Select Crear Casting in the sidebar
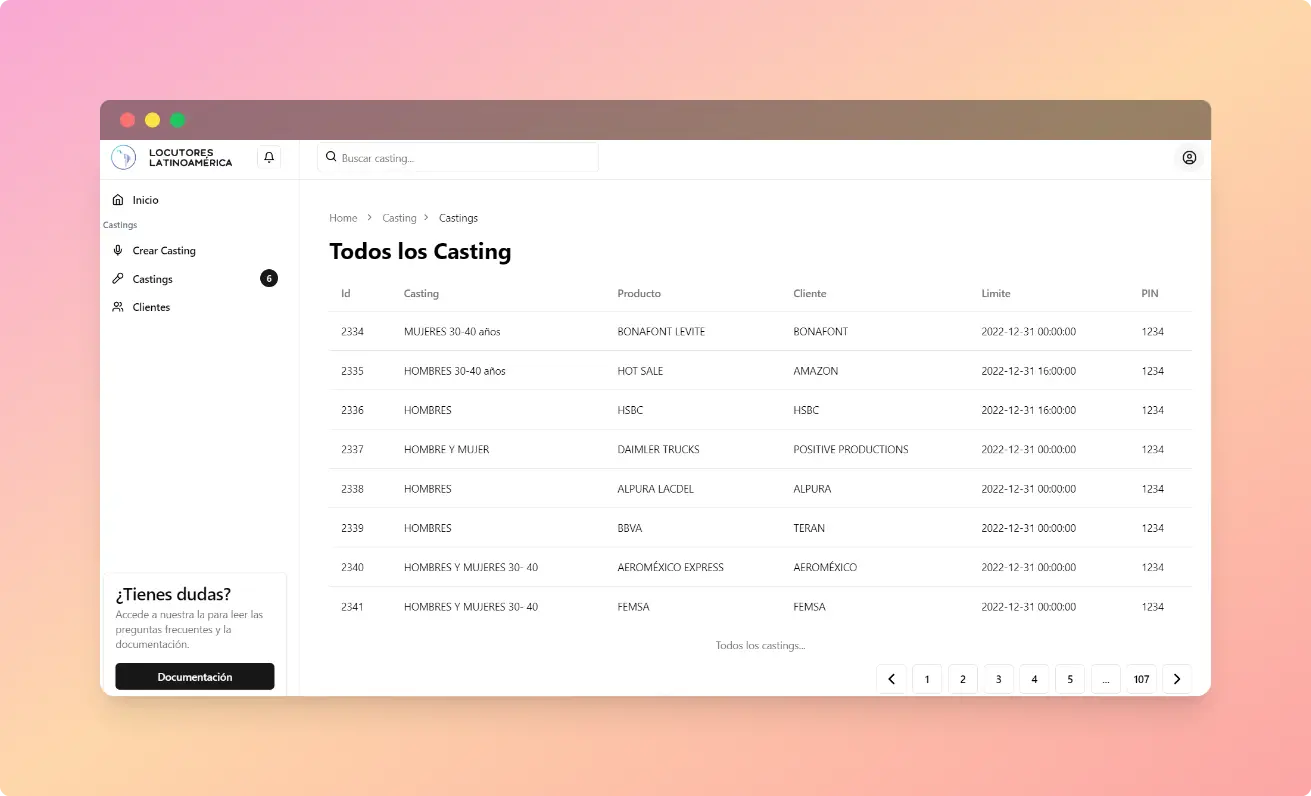Image resolution: width=1311 pixels, height=796 pixels. (x=164, y=251)
